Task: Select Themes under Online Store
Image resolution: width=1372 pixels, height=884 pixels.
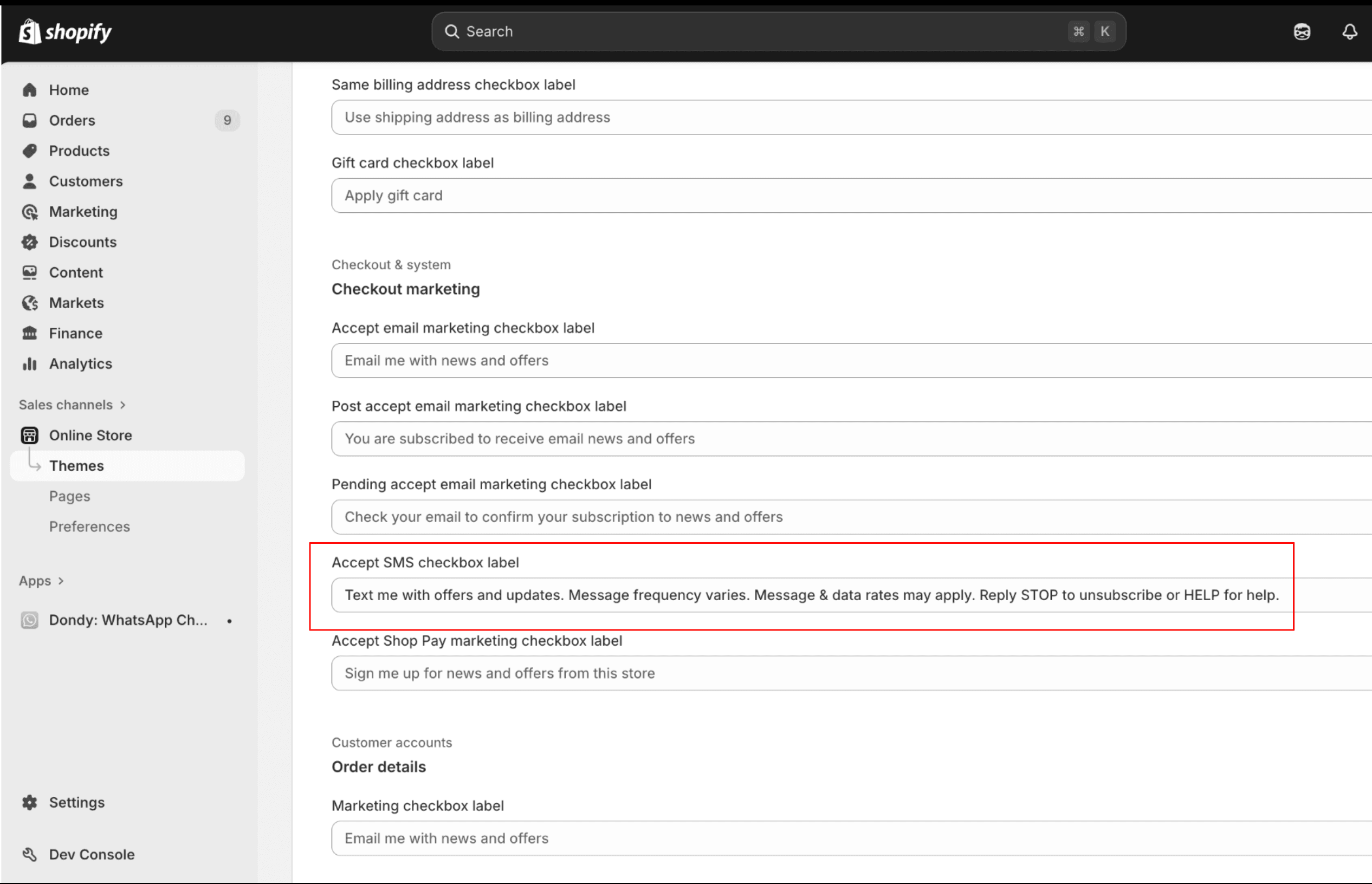Action: (x=77, y=465)
